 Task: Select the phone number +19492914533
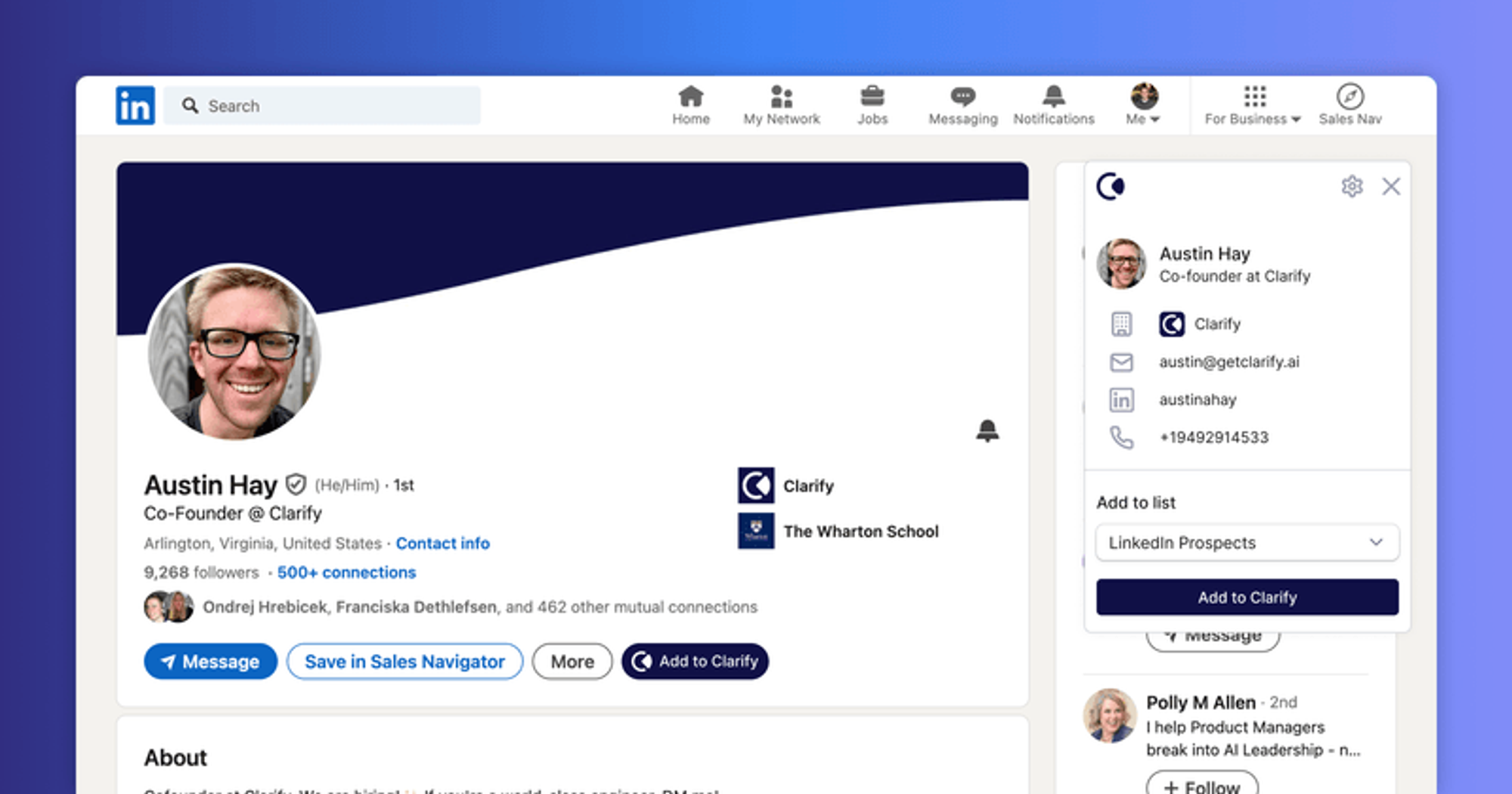1214,437
